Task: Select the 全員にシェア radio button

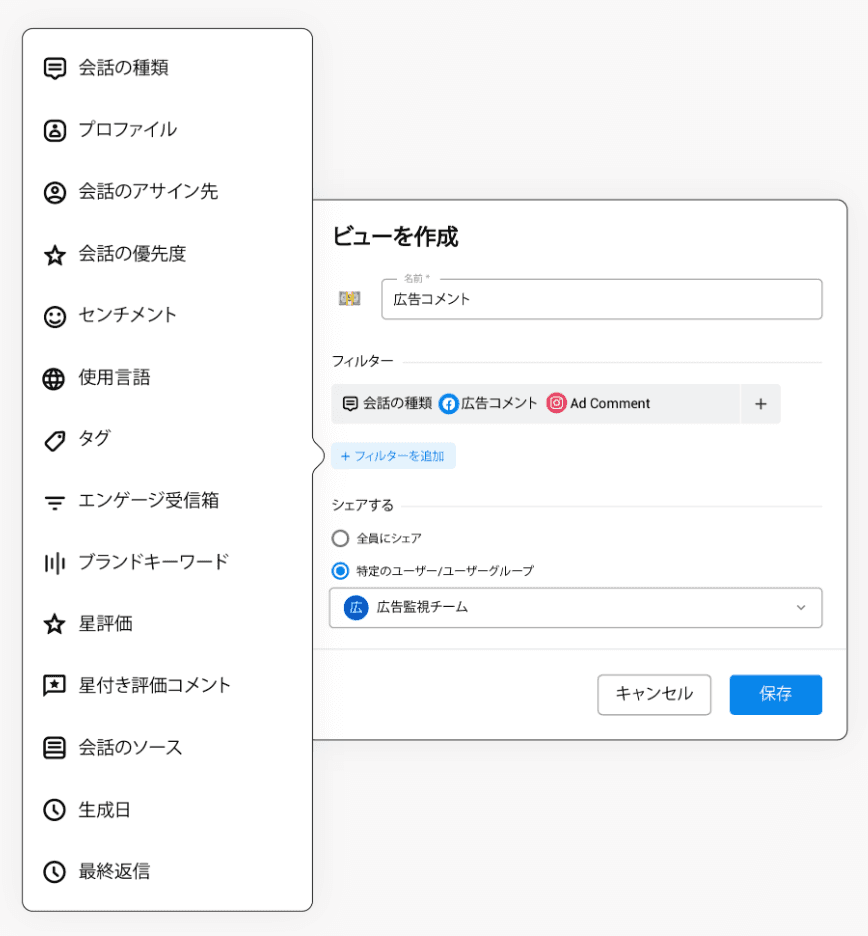Action: pyautogui.click(x=340, y=538)
